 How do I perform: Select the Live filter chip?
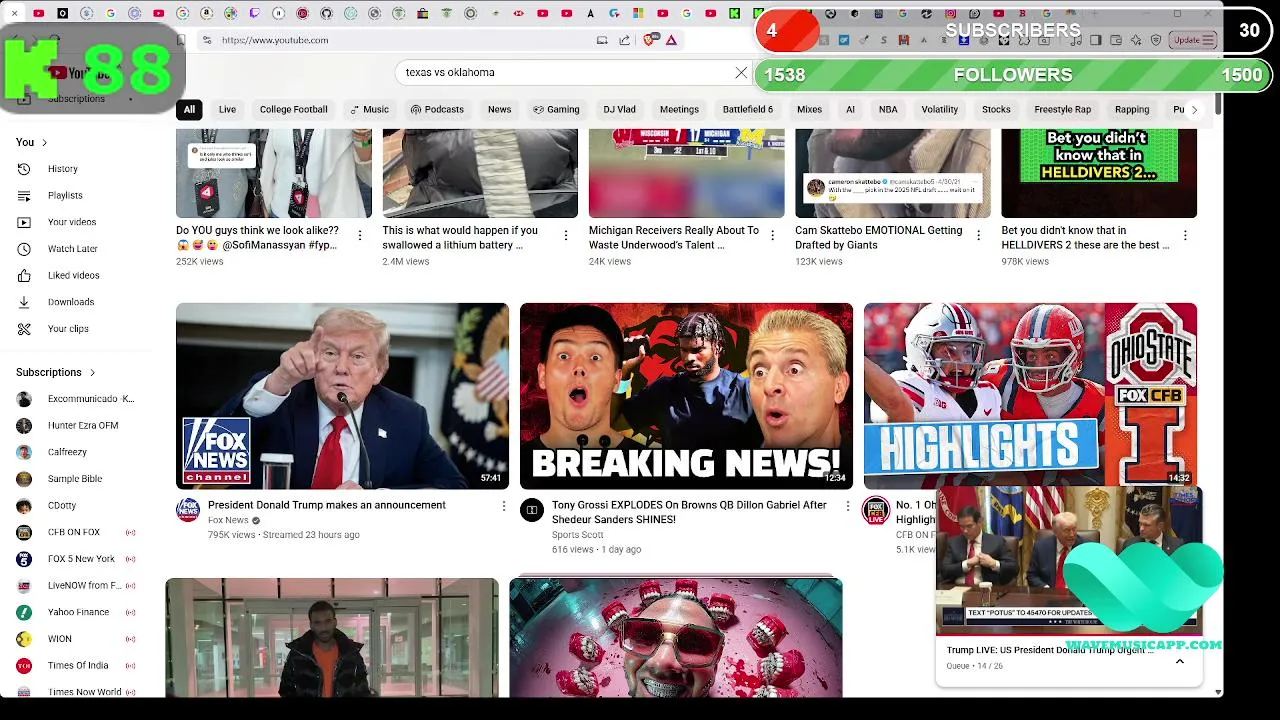tap(227, 109)
